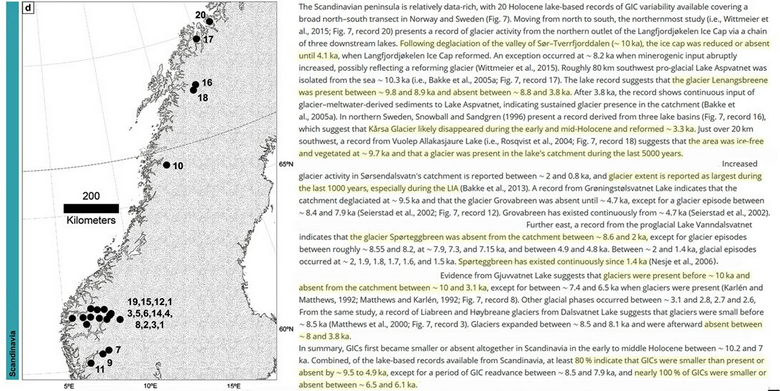This screenshot has width=780, height=391.
Task: Select the record 7 dot in southern Norway
Action: [x=109, y=350]
